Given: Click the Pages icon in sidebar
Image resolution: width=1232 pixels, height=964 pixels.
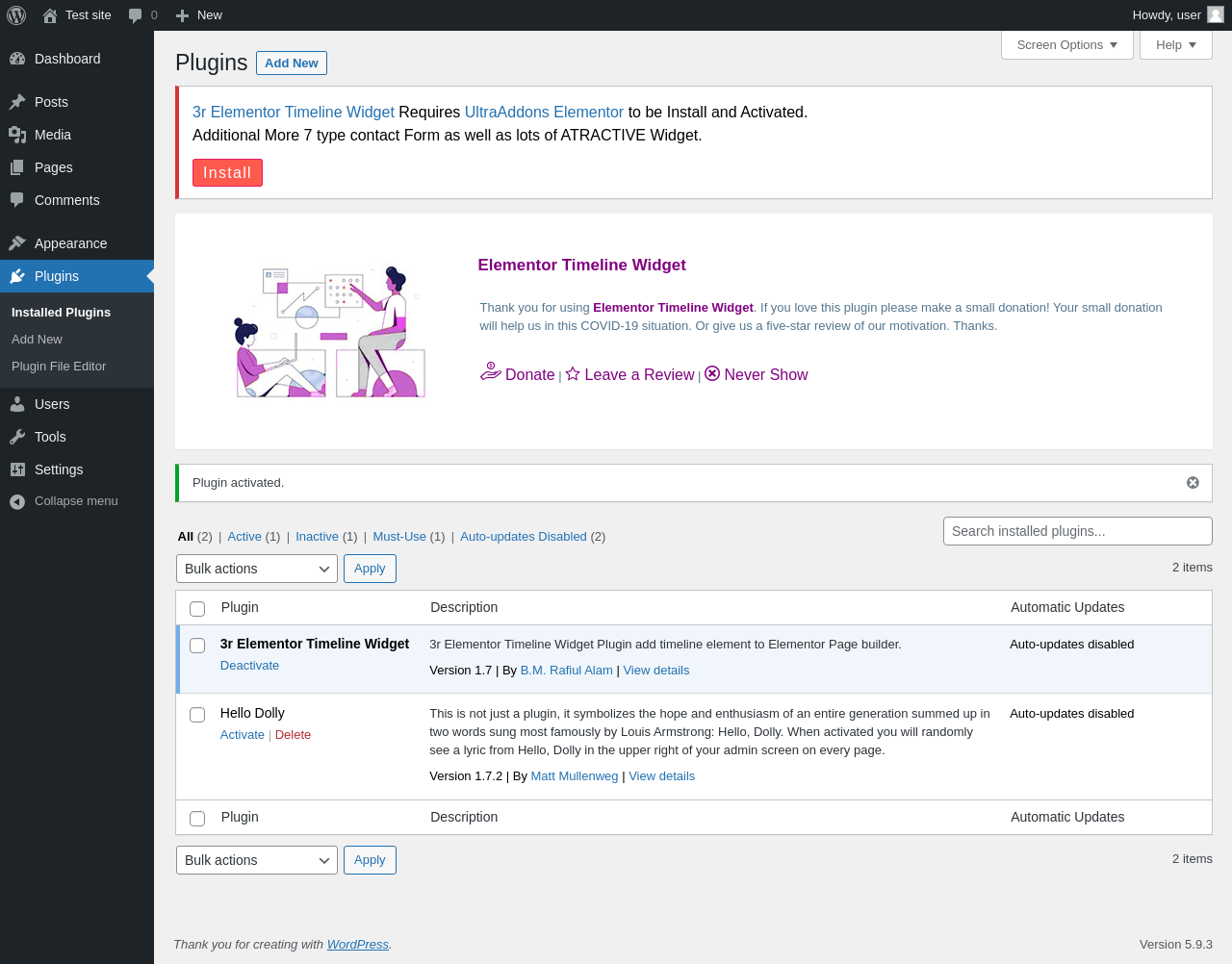Looking at the screenshot, I should point(17,167).
